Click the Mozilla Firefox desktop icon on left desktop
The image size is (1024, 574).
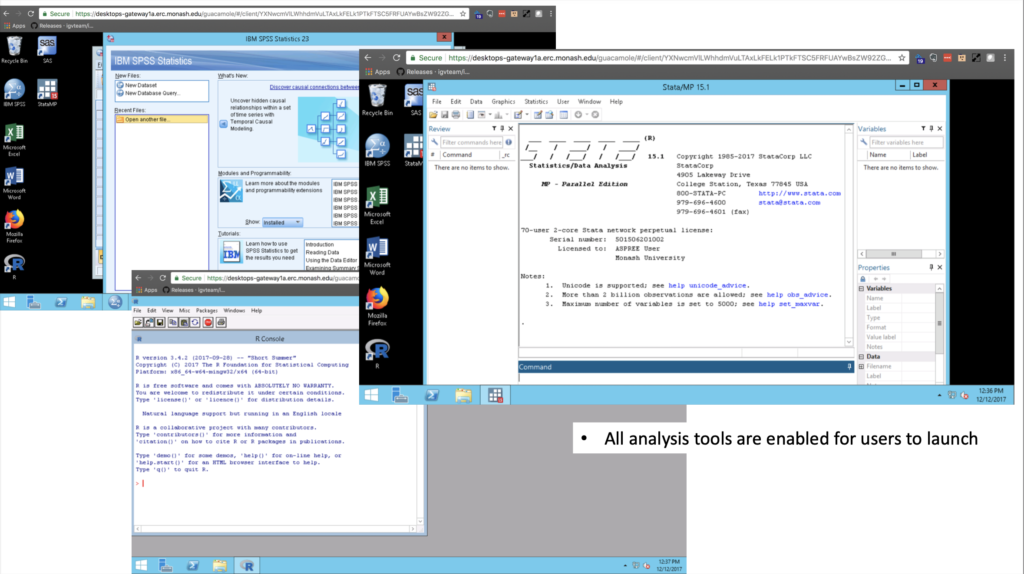tap(15, 221)
